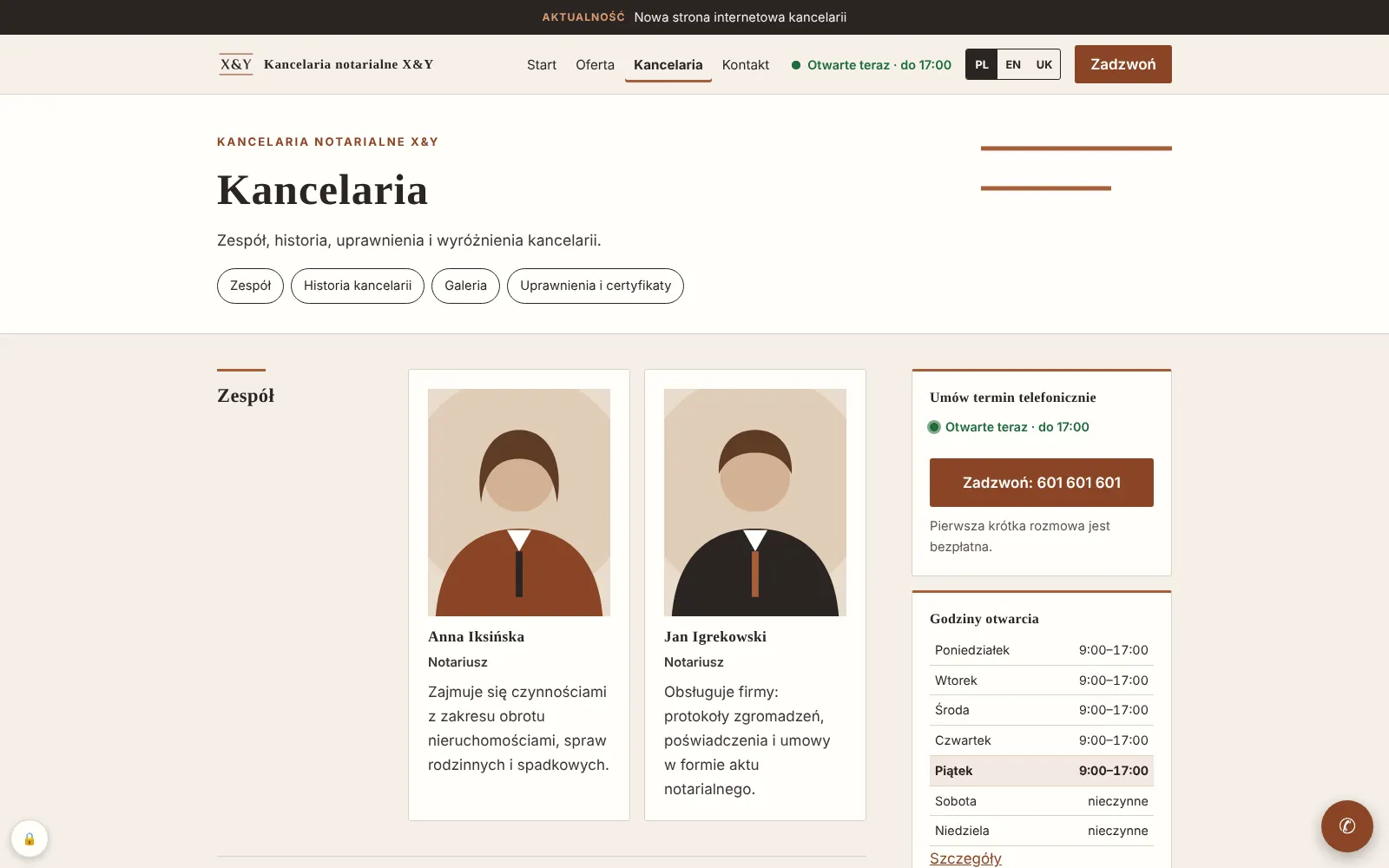Switch language to EN
Screen dimensions: 1389x868
tap(1013, 64)
